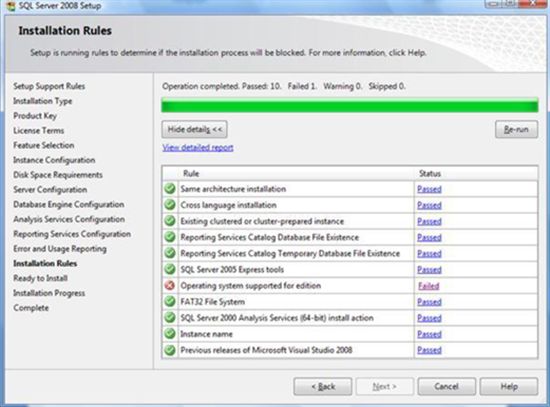Screen dimensions: 550x407
Task: Select Reporting Services Configuration step in sidebar
Action: (72, 234)
